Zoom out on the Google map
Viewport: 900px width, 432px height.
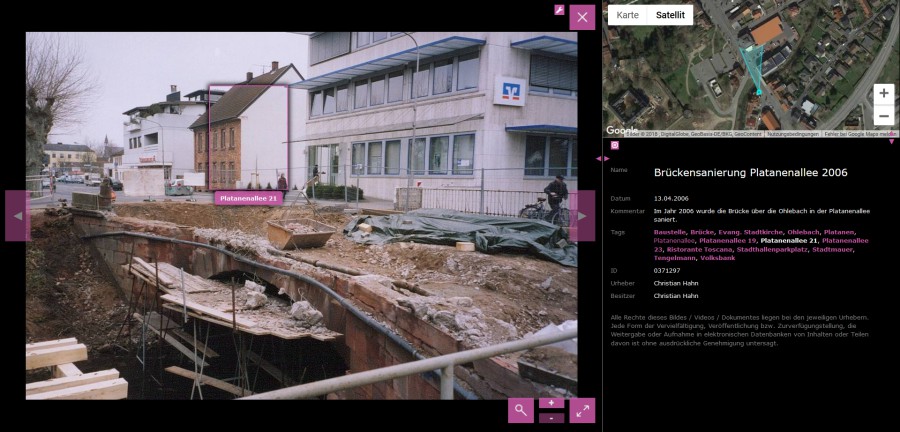[x=883, y=115]
